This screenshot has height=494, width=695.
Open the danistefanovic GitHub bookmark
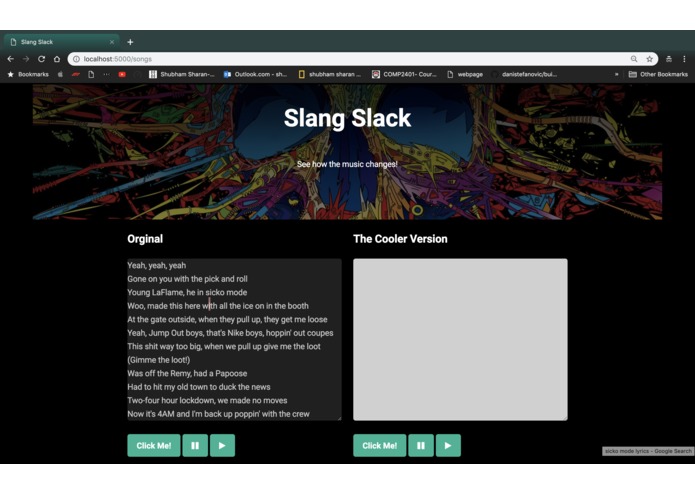click(524, 74)
